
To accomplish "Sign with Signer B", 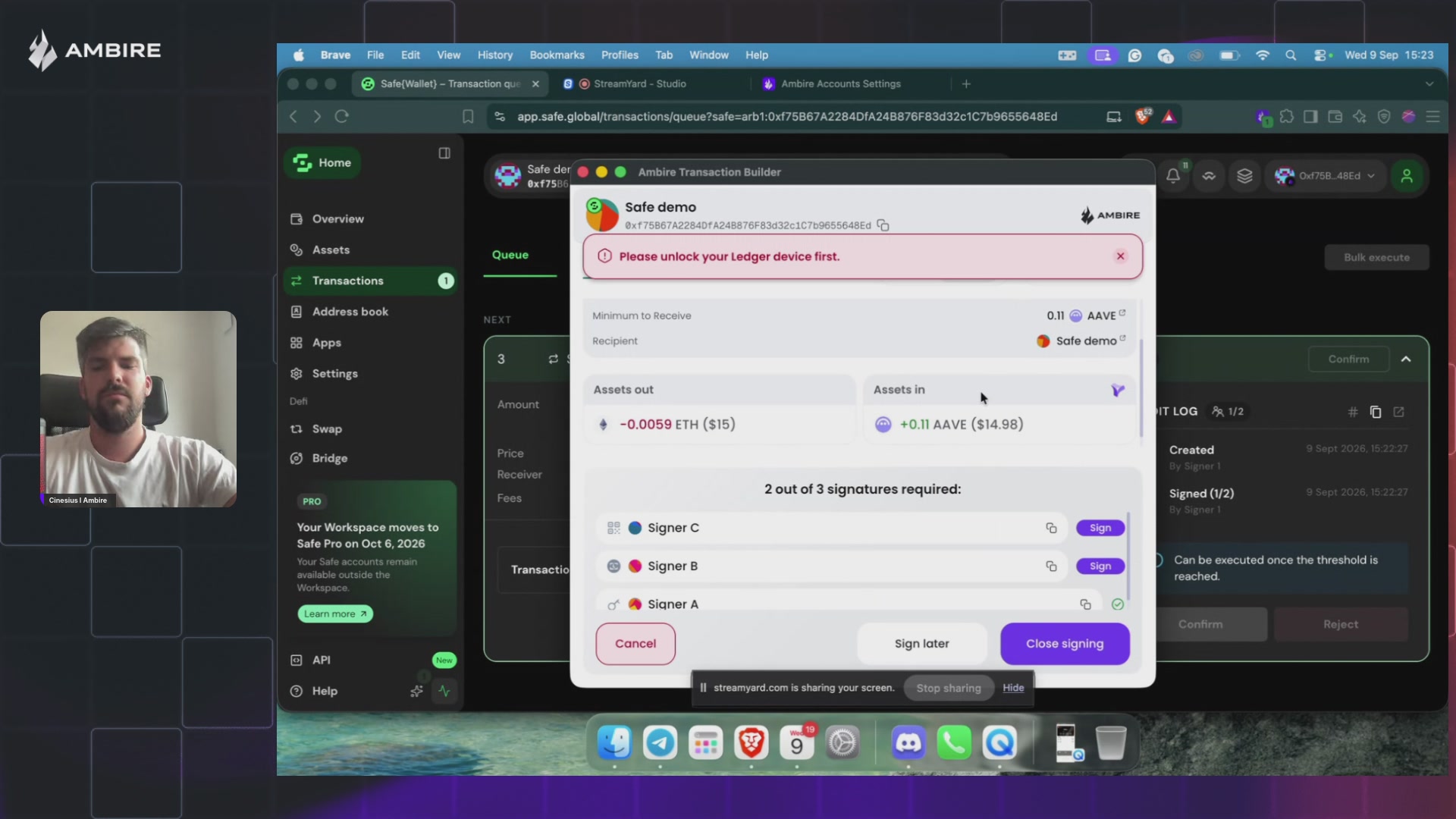I will click(1100, 566).
